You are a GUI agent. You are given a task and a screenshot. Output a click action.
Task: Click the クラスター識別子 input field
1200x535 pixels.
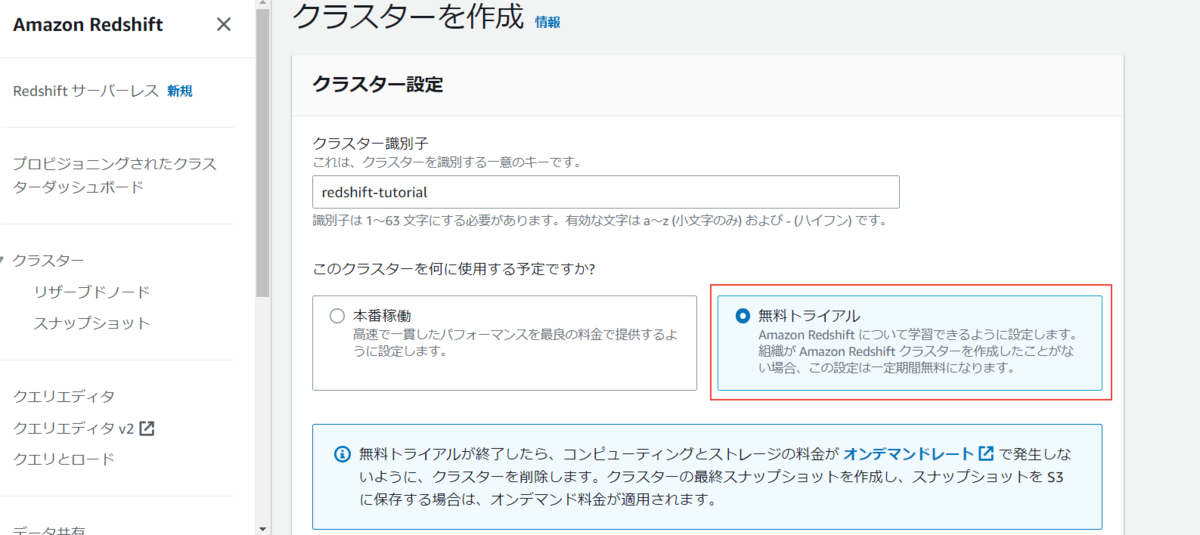[x=606, y=191]
